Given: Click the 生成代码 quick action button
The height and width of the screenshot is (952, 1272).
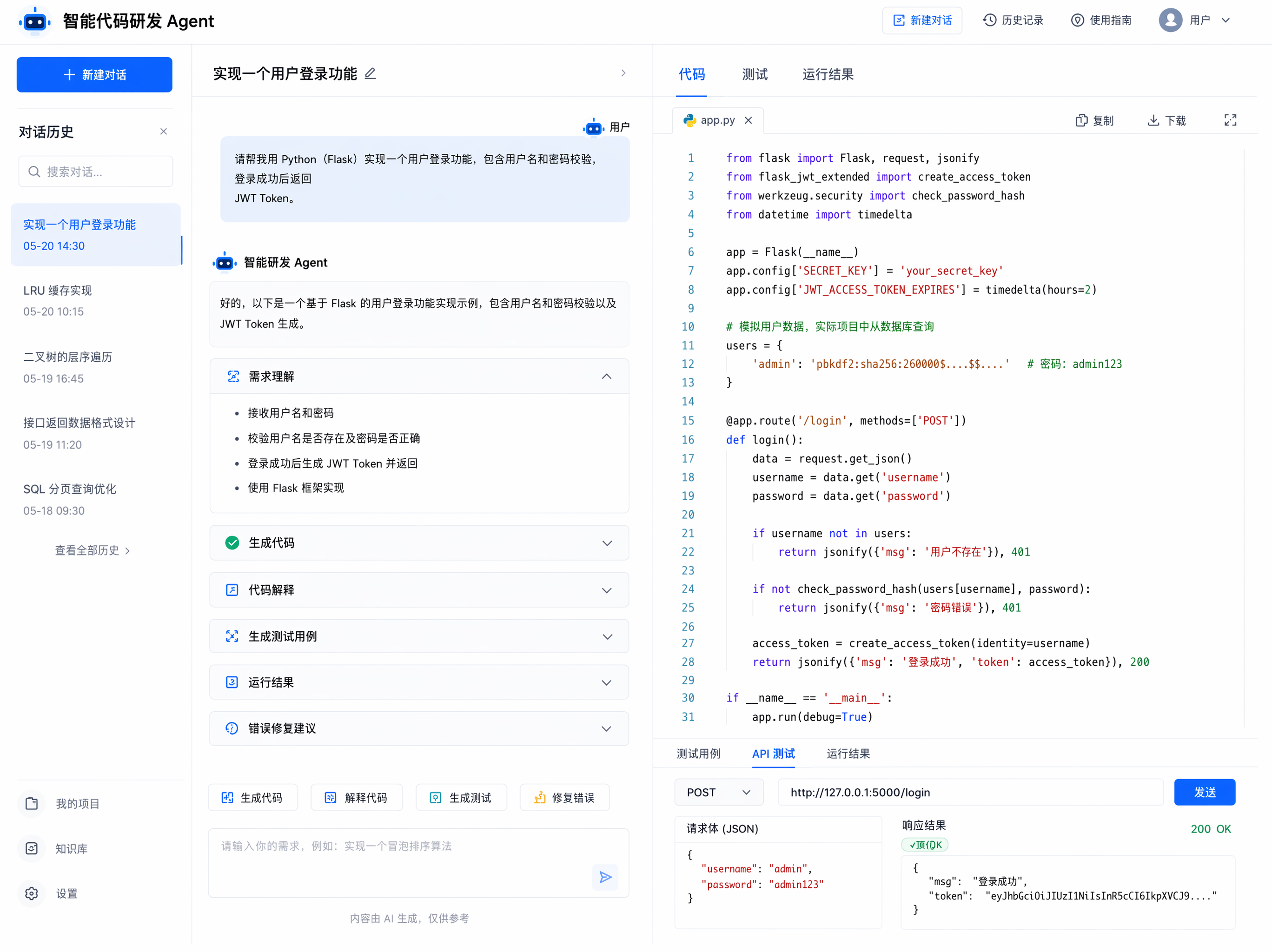Looking at the screenshot, I should click(253, 797).
